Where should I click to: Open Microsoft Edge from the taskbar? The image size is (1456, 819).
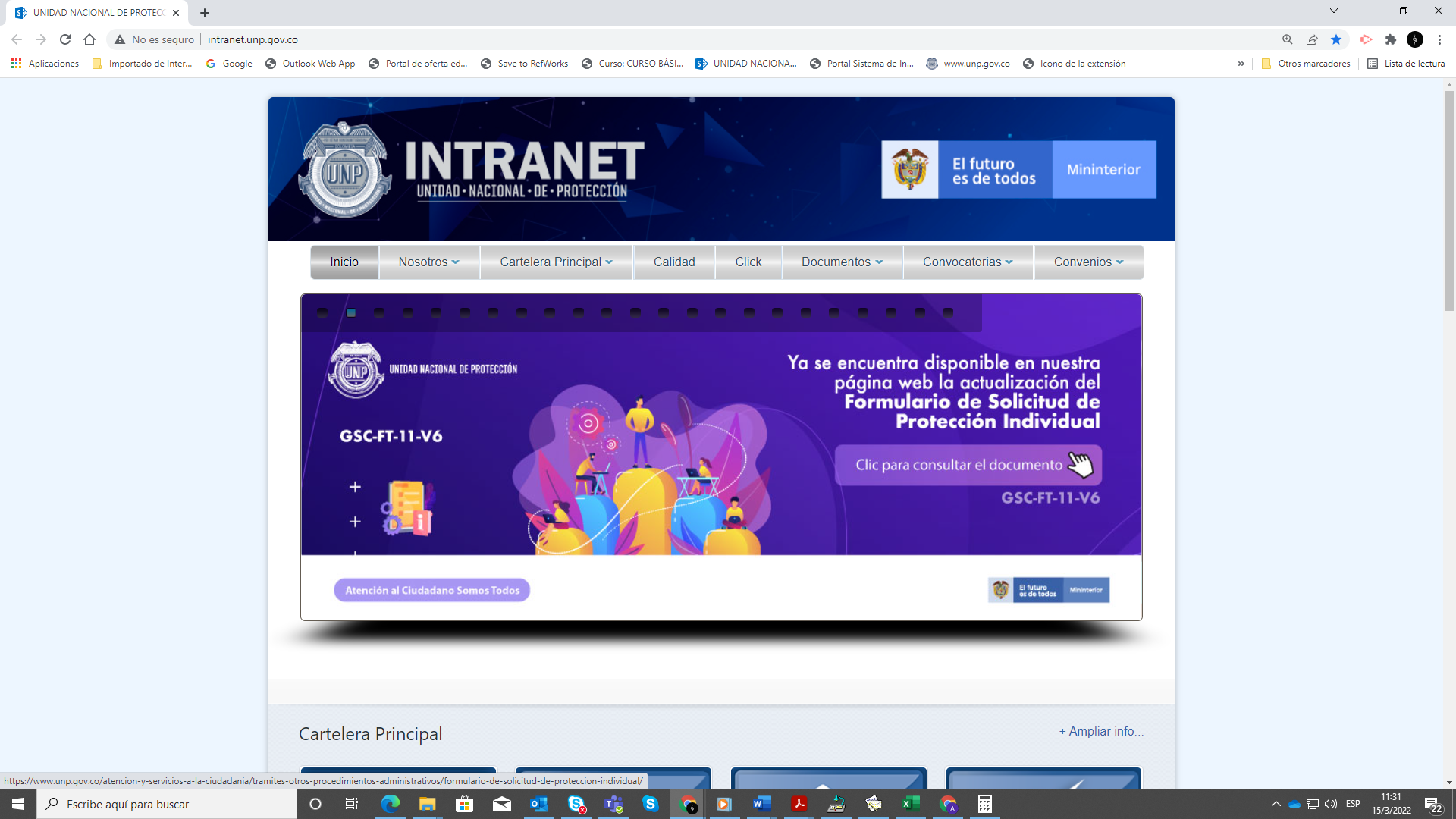[391, 804]
